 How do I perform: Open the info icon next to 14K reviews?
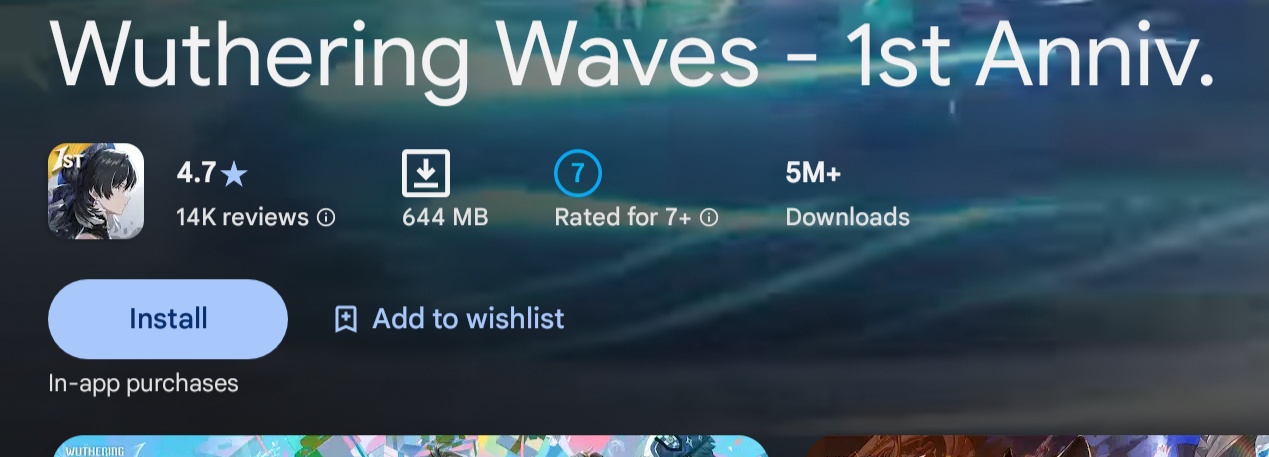(326, 217)
